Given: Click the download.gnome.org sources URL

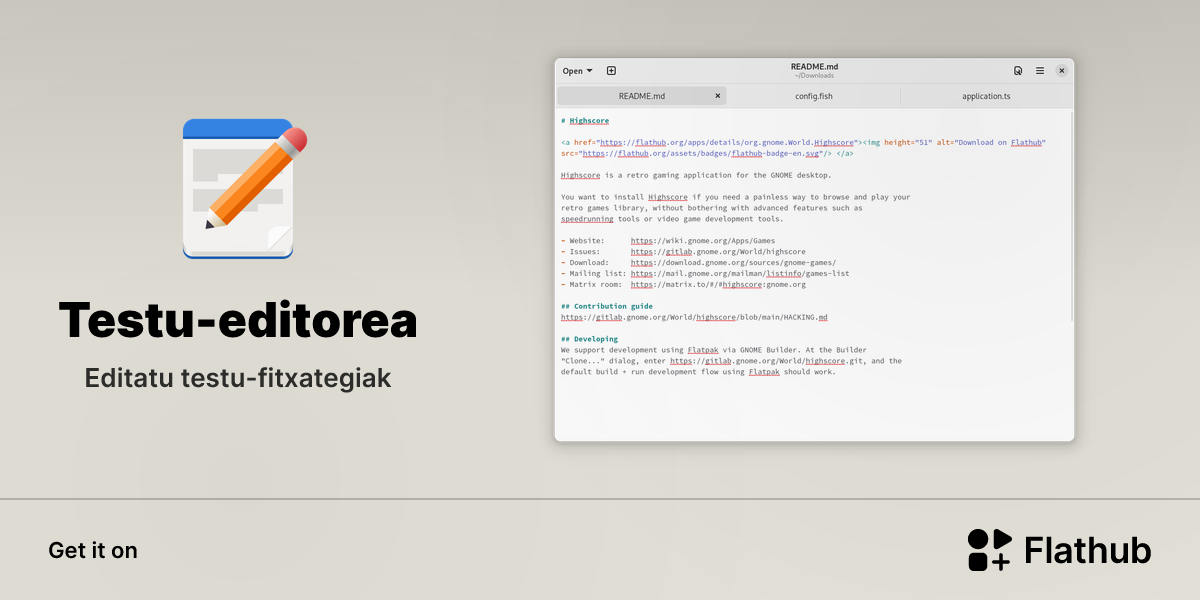Looking at the screenshot, I should (x=733, y=263).
